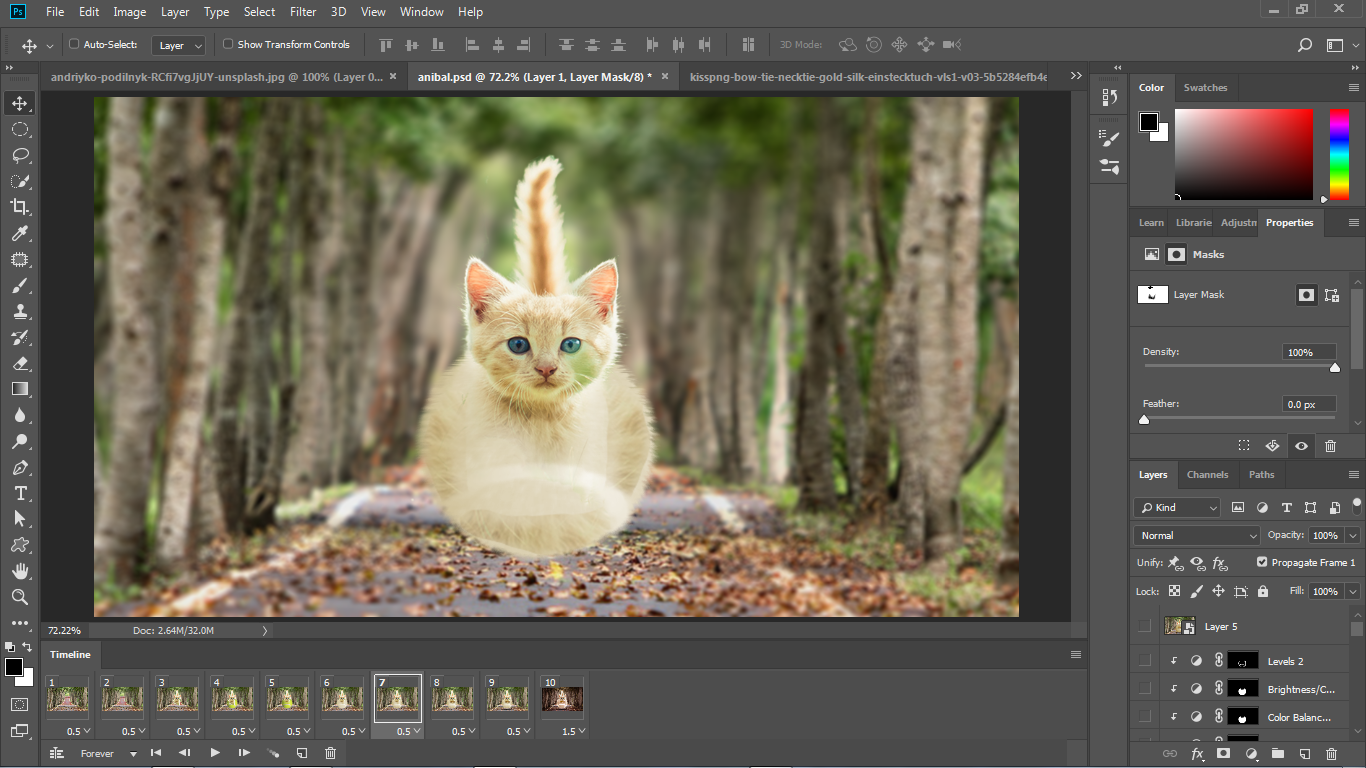Lock all layer attributes padlock
Image resolution: width=1366 pixels, height=768 pixels.
pos(1263,591)
